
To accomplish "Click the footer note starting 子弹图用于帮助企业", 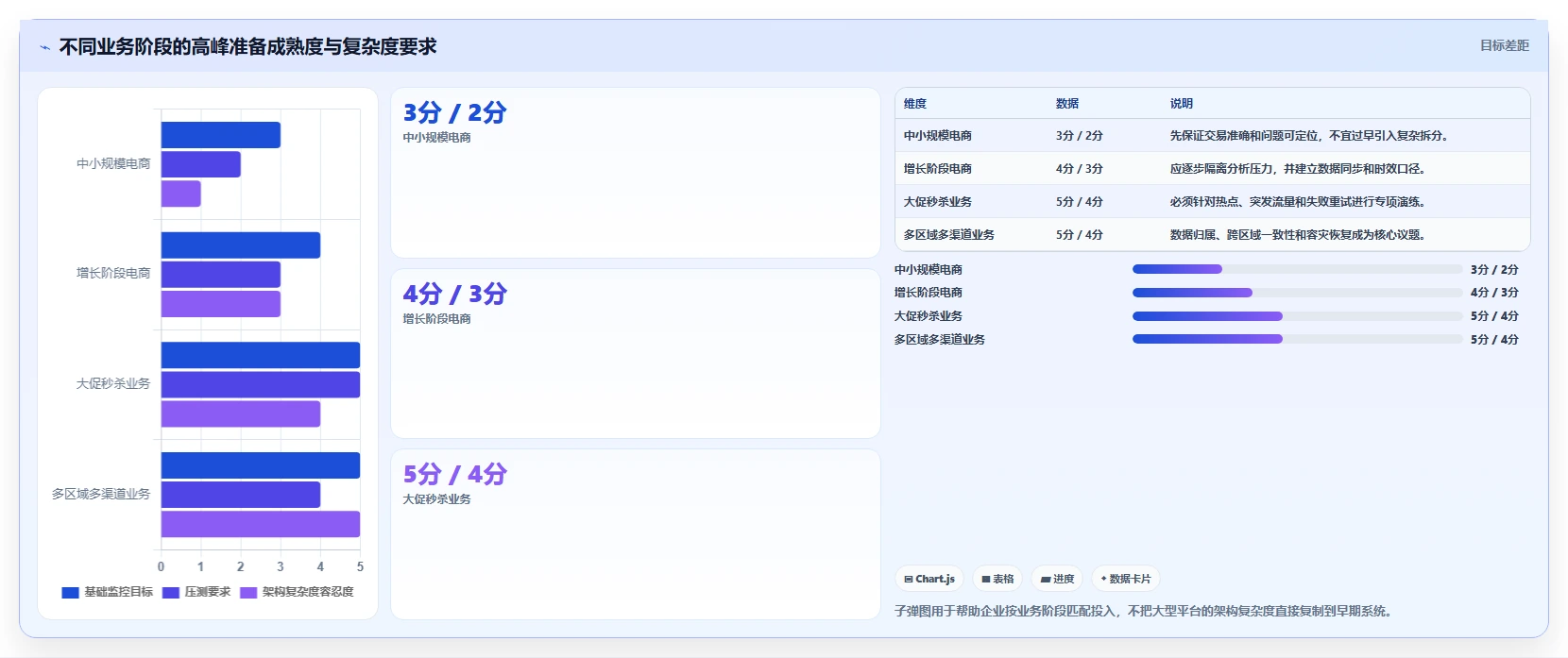I will (x=1143, y=612).
